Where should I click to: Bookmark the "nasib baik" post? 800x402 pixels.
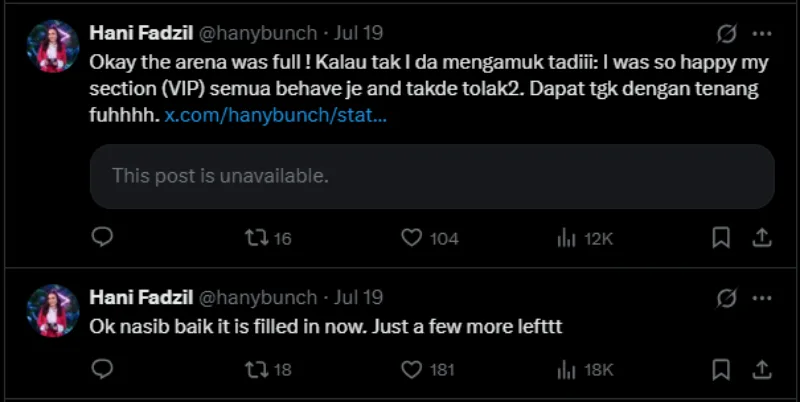(720, 370)
